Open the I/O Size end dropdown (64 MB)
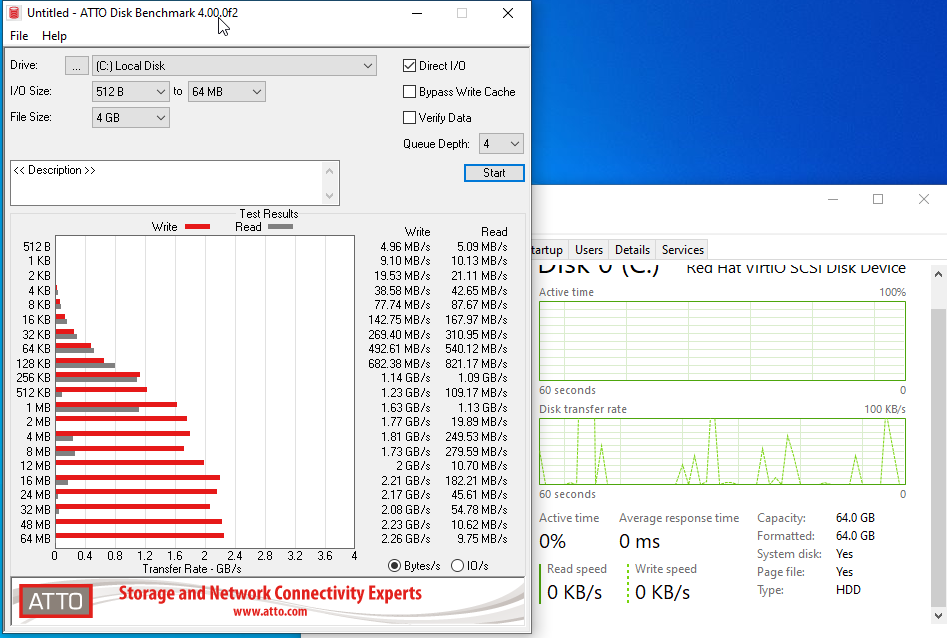The width and height of the screenshot is (947, 638). coord(226,92)
